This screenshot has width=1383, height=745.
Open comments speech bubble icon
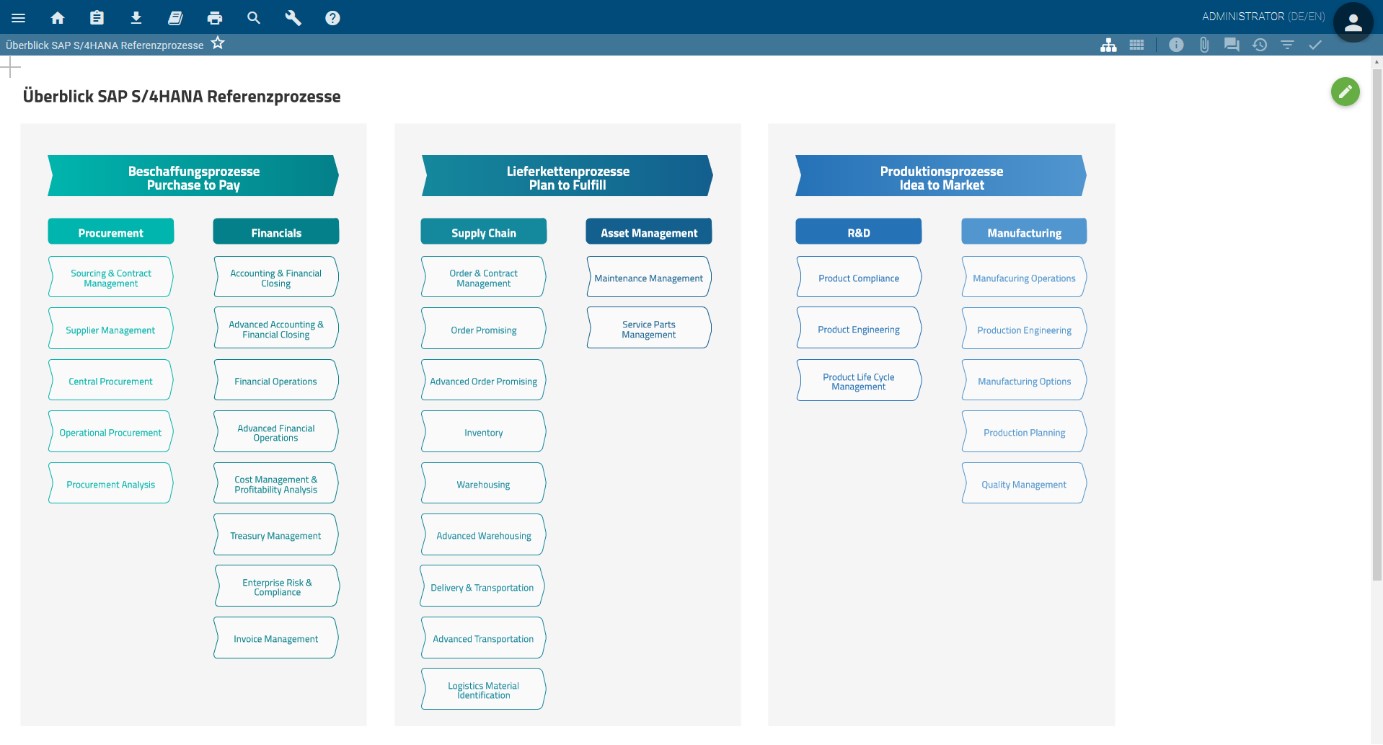pyautogui.click(x=1231, y=45)
